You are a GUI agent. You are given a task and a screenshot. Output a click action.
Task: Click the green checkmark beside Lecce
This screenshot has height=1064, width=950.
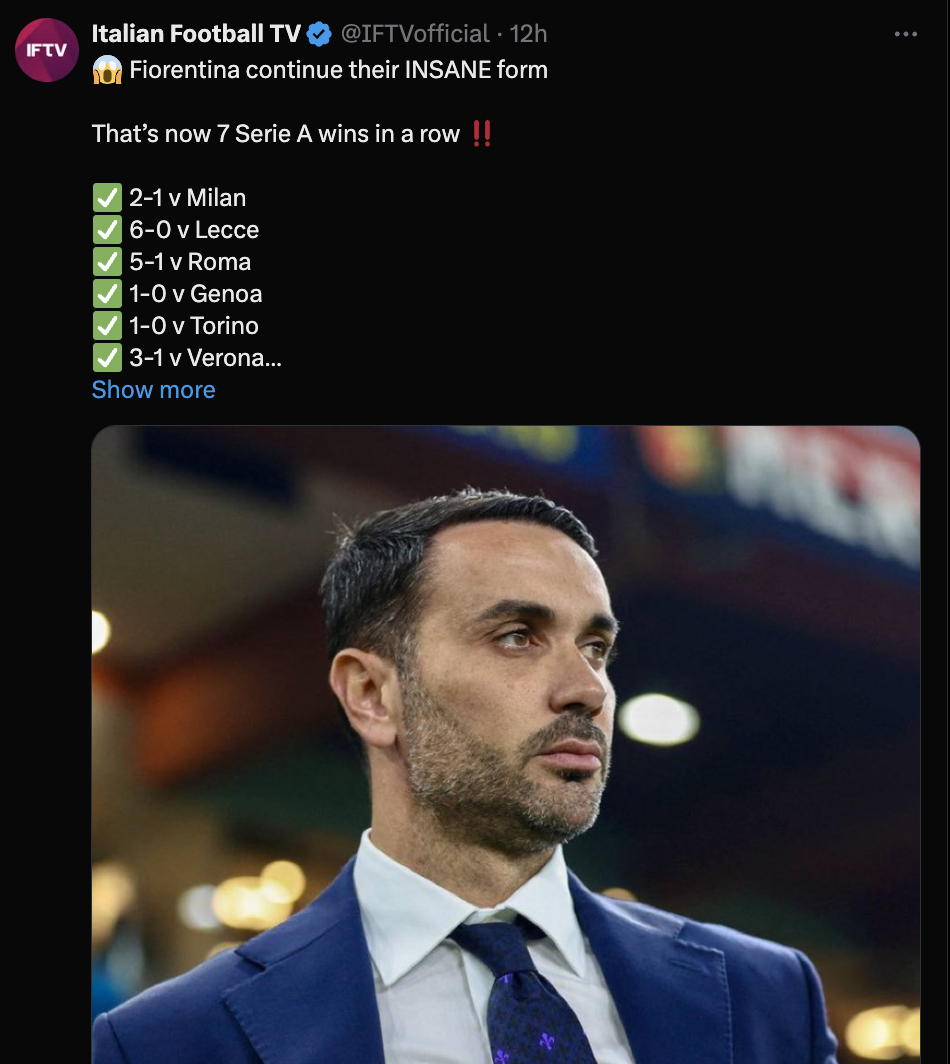(x=107, y=229)
